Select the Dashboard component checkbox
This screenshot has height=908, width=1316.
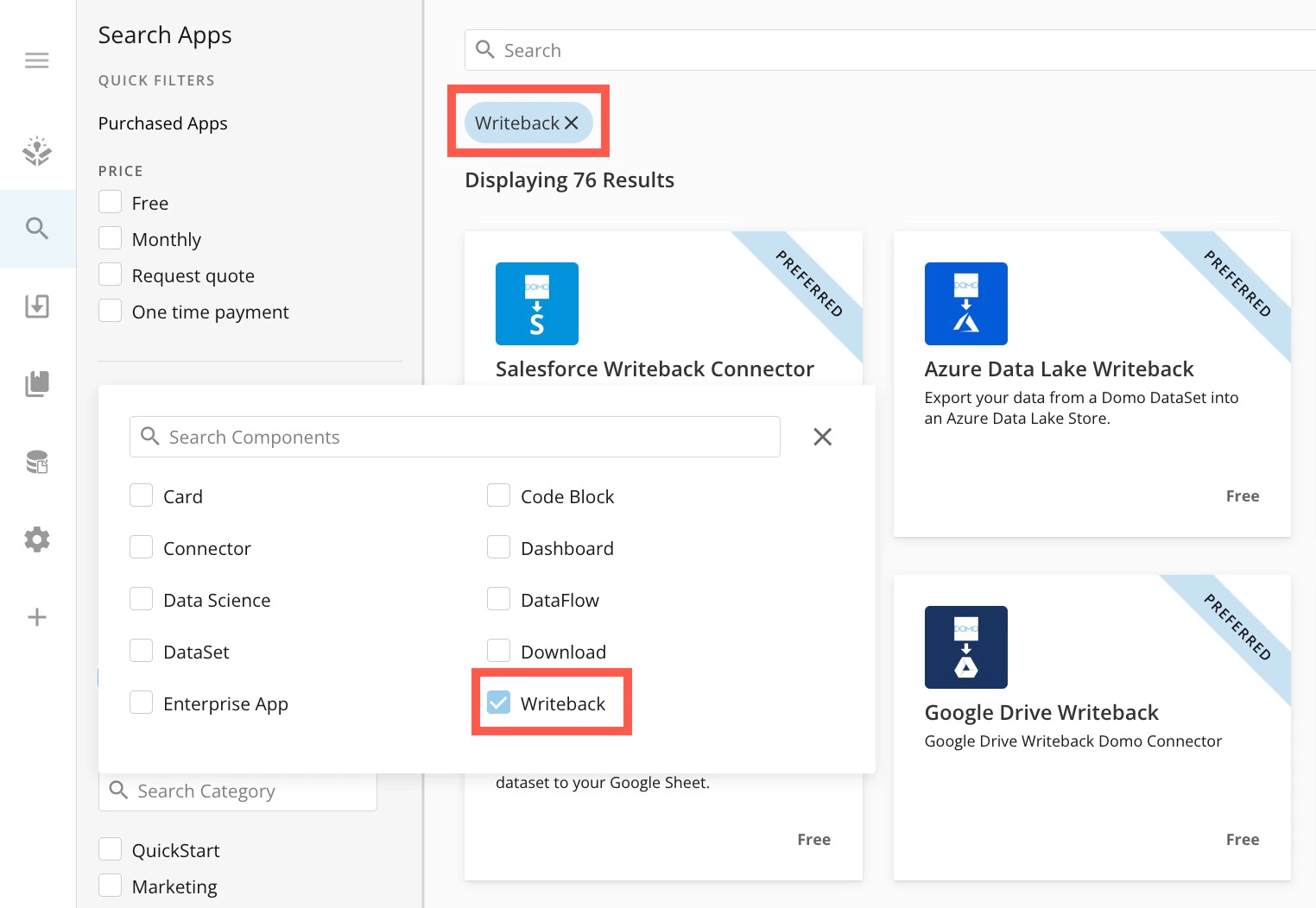pos(498,547)
